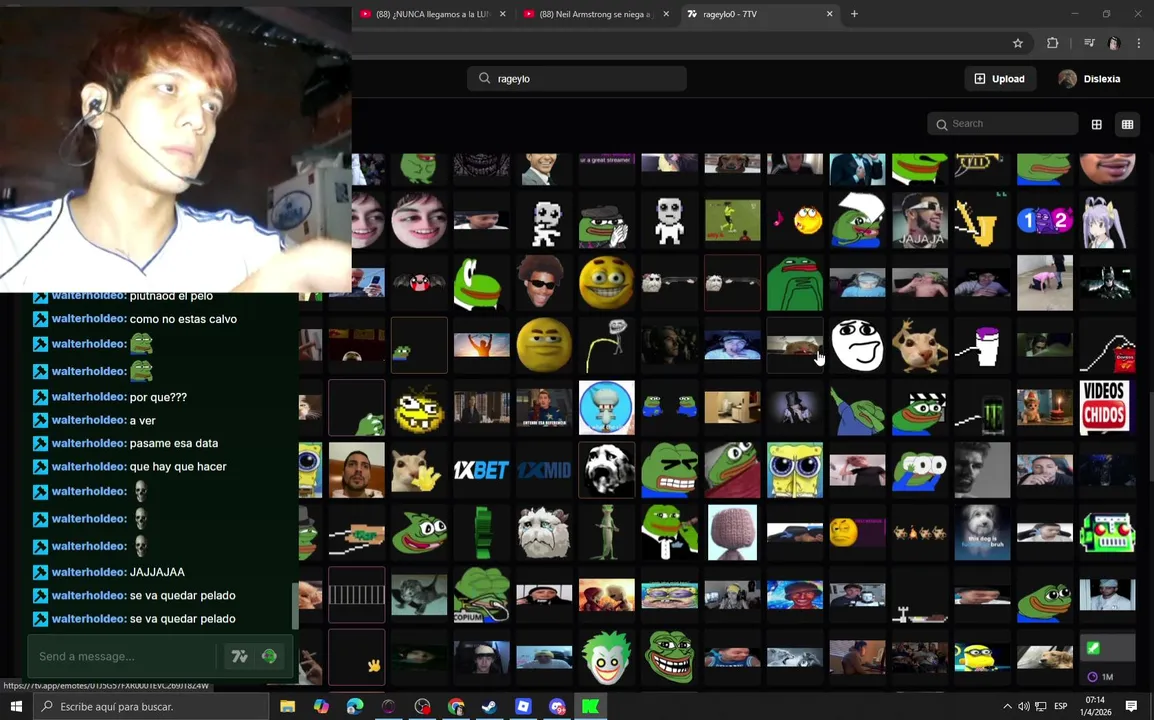This screenshot has width=1154, height=720.
Task: Open the yellow pixel saxophone emote
Action: click(x=982, y=219)
